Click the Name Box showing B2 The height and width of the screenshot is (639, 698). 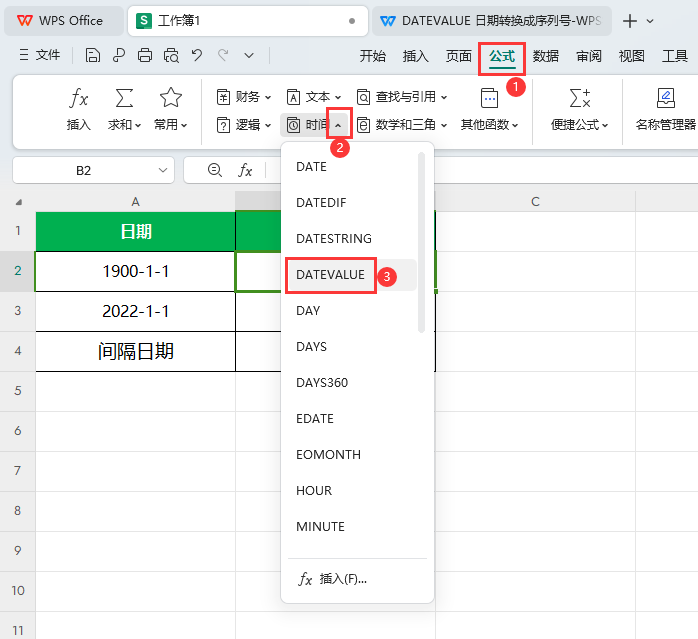click(83, 171)
